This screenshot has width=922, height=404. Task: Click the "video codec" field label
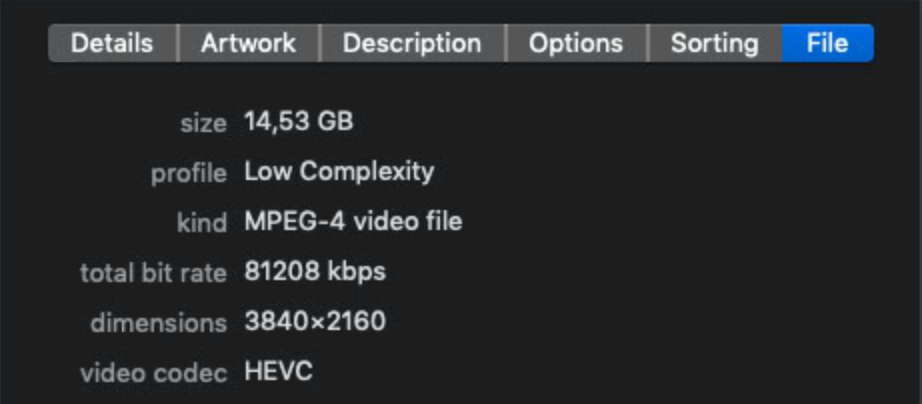click(x=153, y=373)
